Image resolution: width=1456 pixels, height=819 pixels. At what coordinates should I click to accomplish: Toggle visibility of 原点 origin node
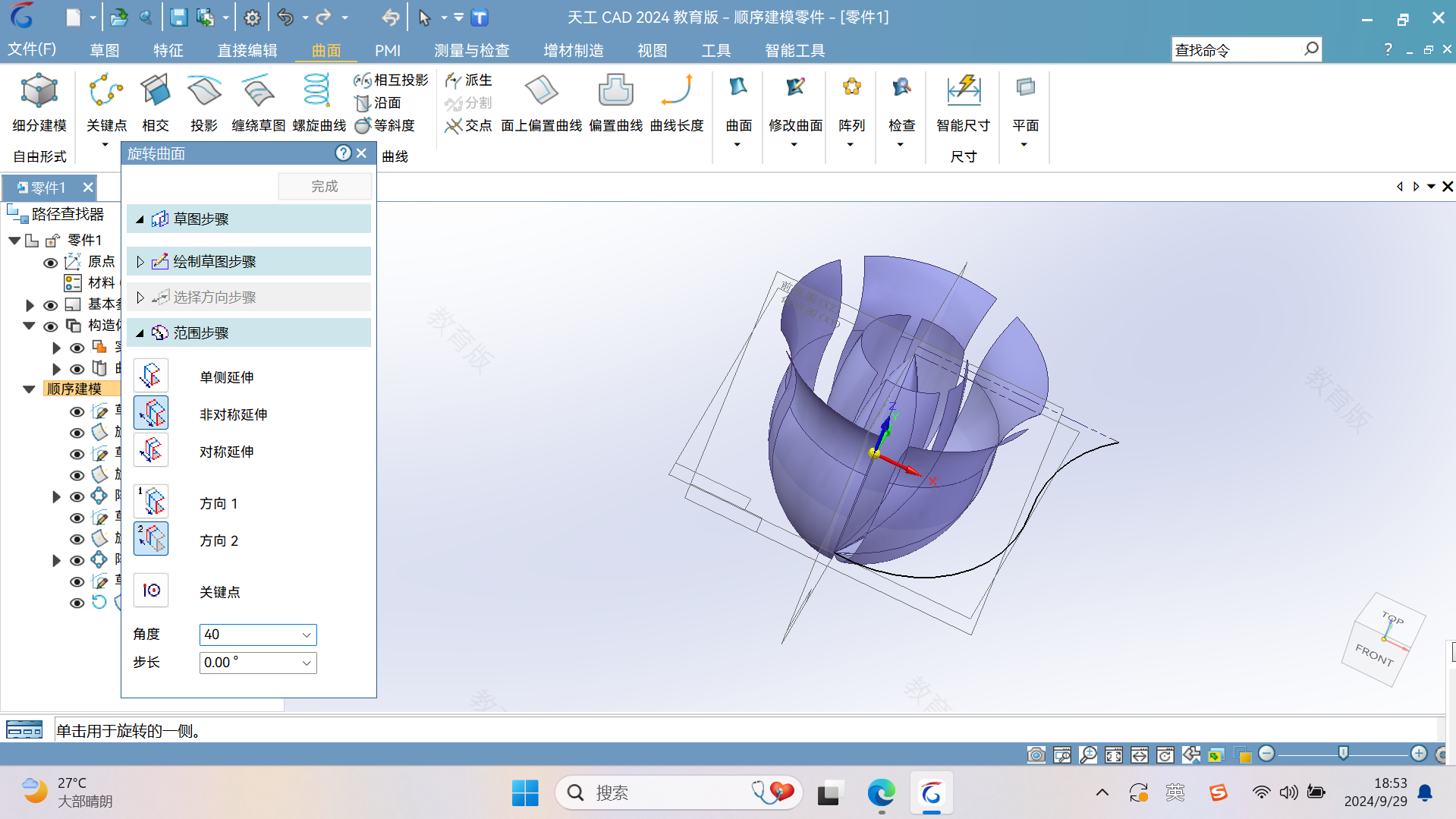point(51,263)
